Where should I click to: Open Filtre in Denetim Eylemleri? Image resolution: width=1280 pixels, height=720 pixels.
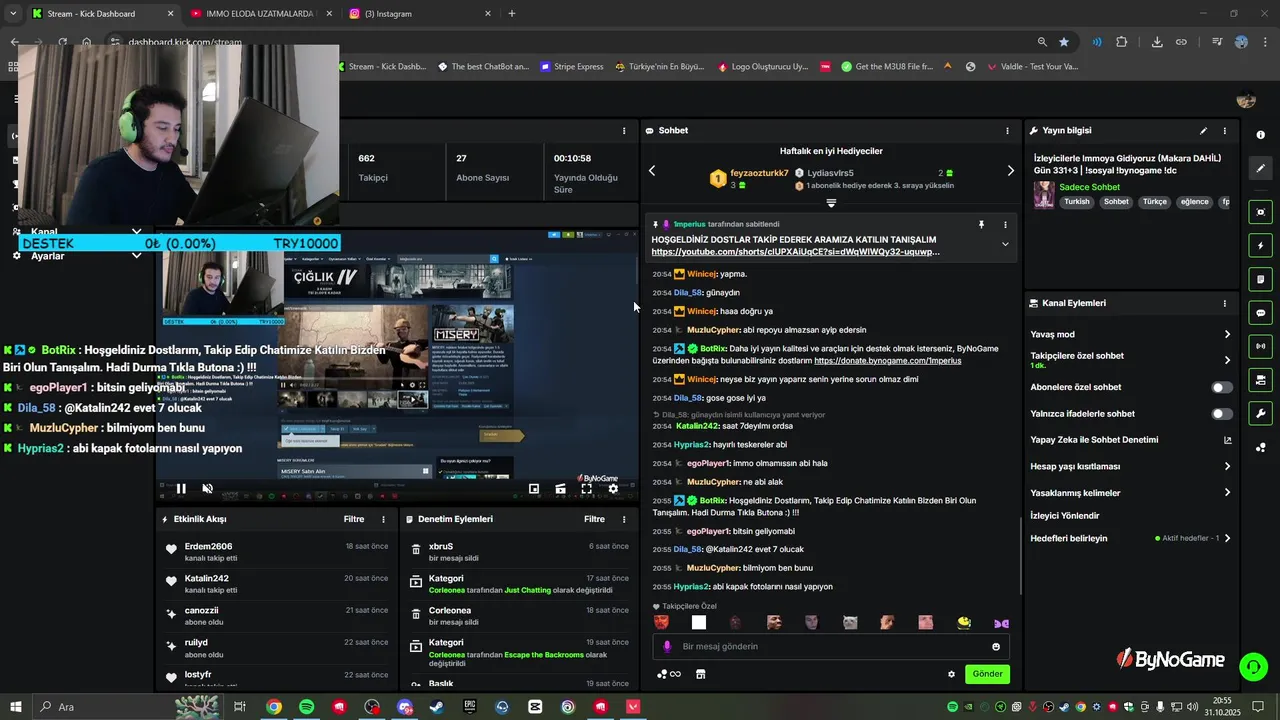click(x=594, y=519)
